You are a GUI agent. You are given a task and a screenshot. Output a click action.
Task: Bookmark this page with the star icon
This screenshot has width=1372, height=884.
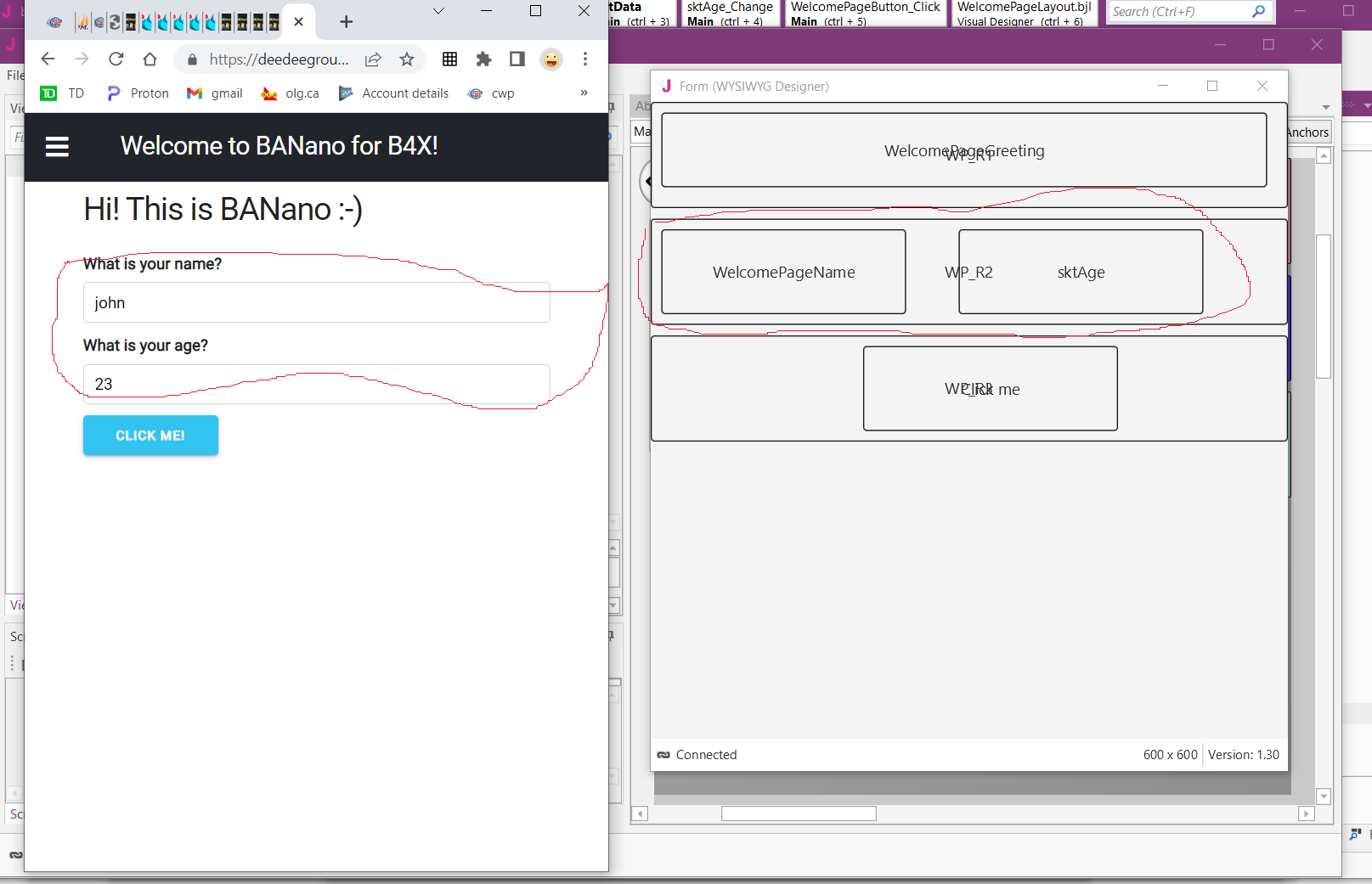[x=407, y=59]
